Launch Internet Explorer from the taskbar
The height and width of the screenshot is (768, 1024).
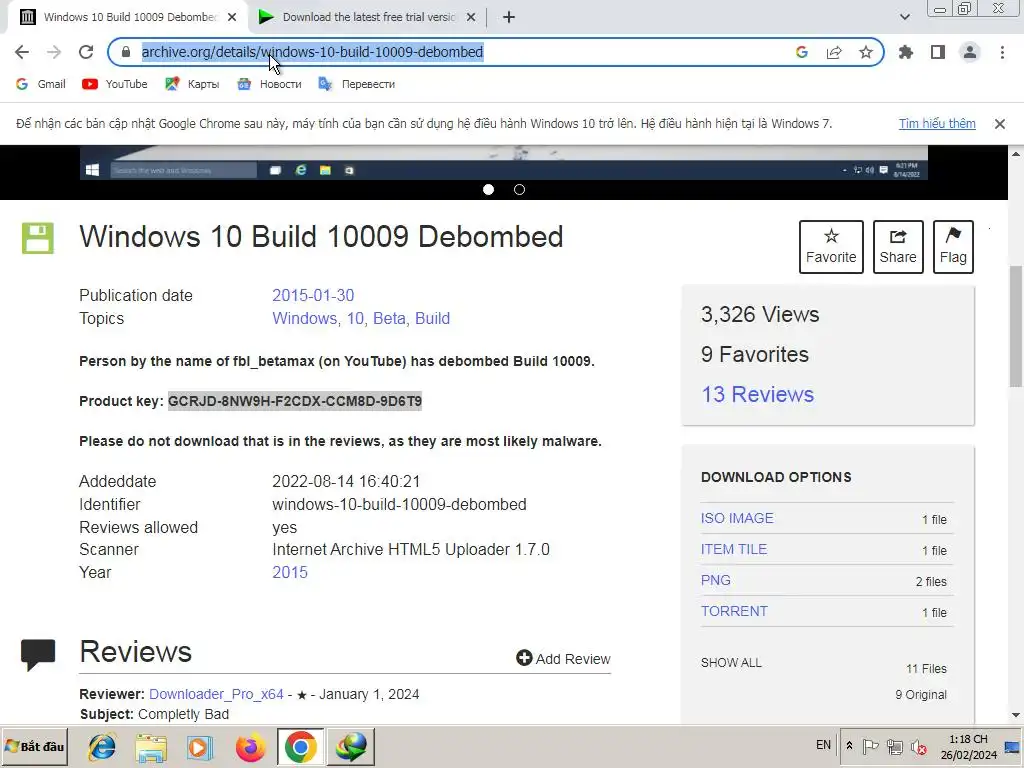[x=102, y=747]
